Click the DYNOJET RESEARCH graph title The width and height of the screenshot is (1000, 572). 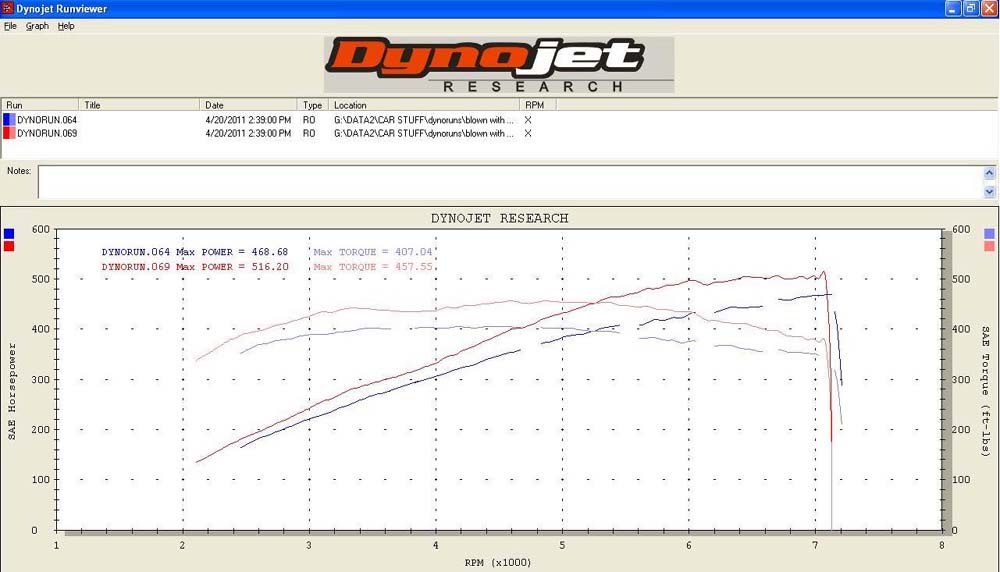tap(499, 218)
